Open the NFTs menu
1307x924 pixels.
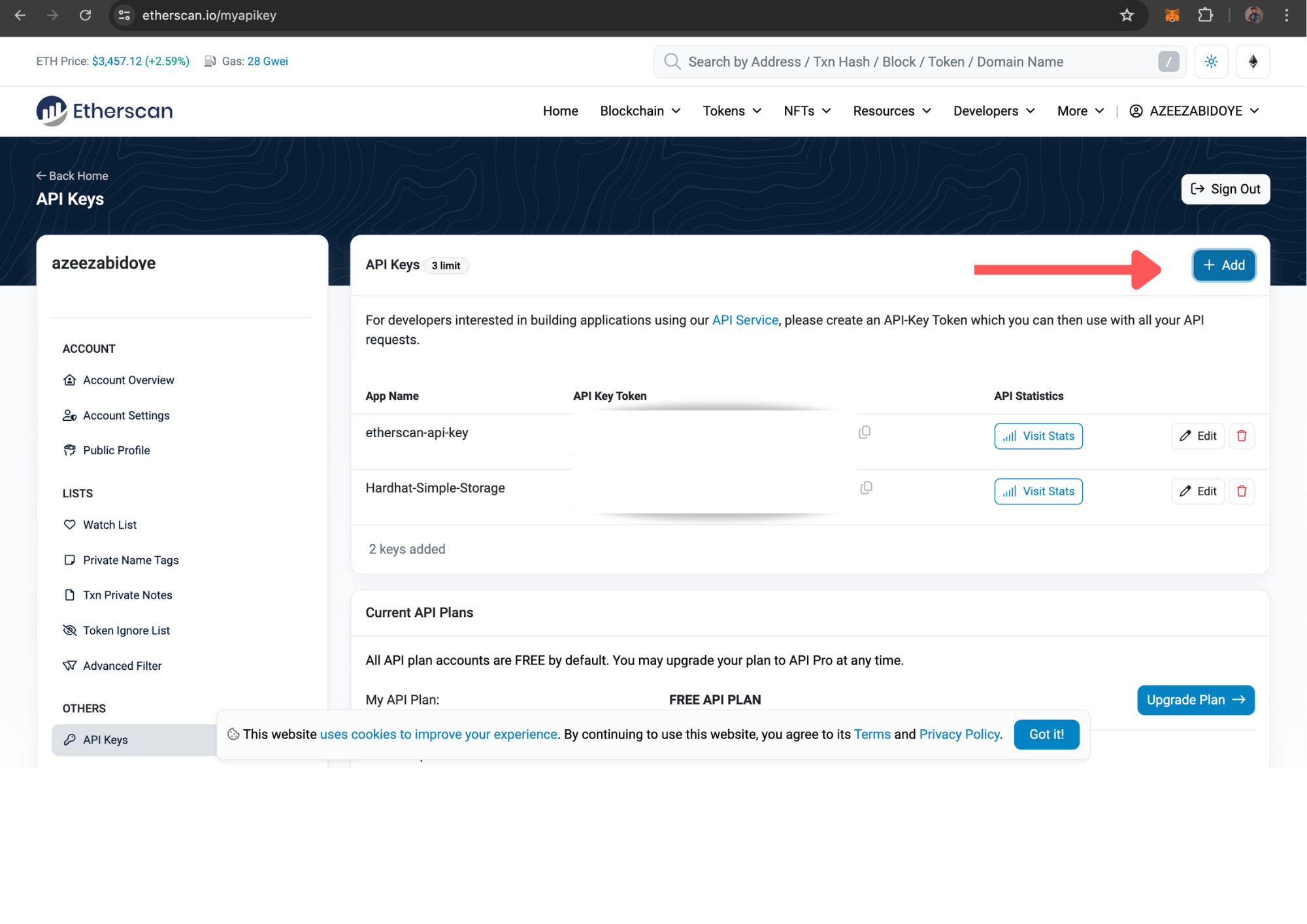[806, 110]
